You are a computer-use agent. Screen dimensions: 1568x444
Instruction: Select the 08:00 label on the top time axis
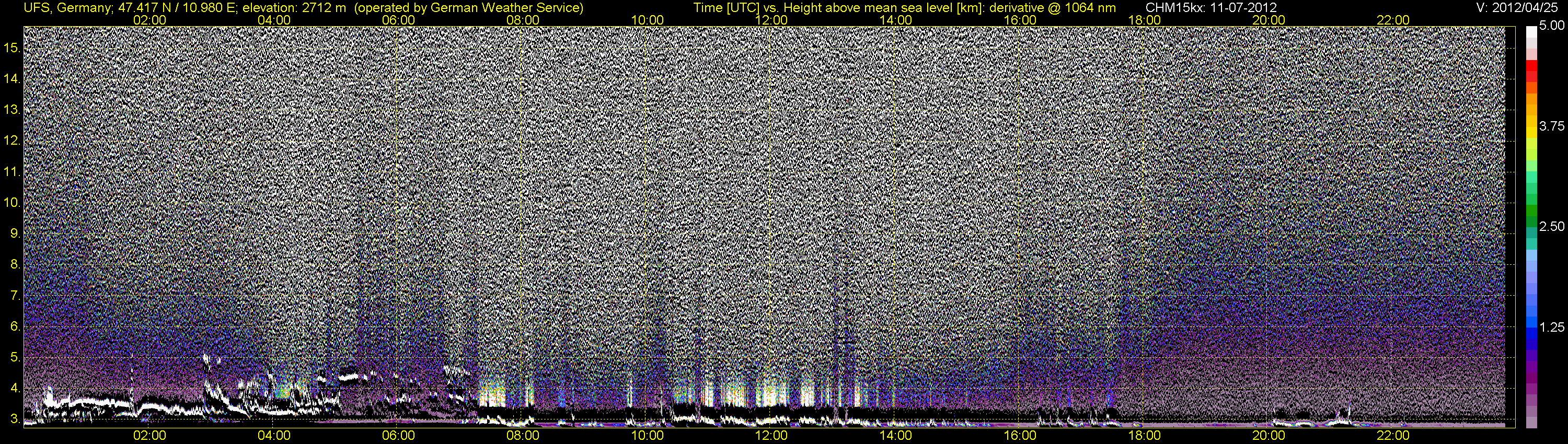pos(523,20)
